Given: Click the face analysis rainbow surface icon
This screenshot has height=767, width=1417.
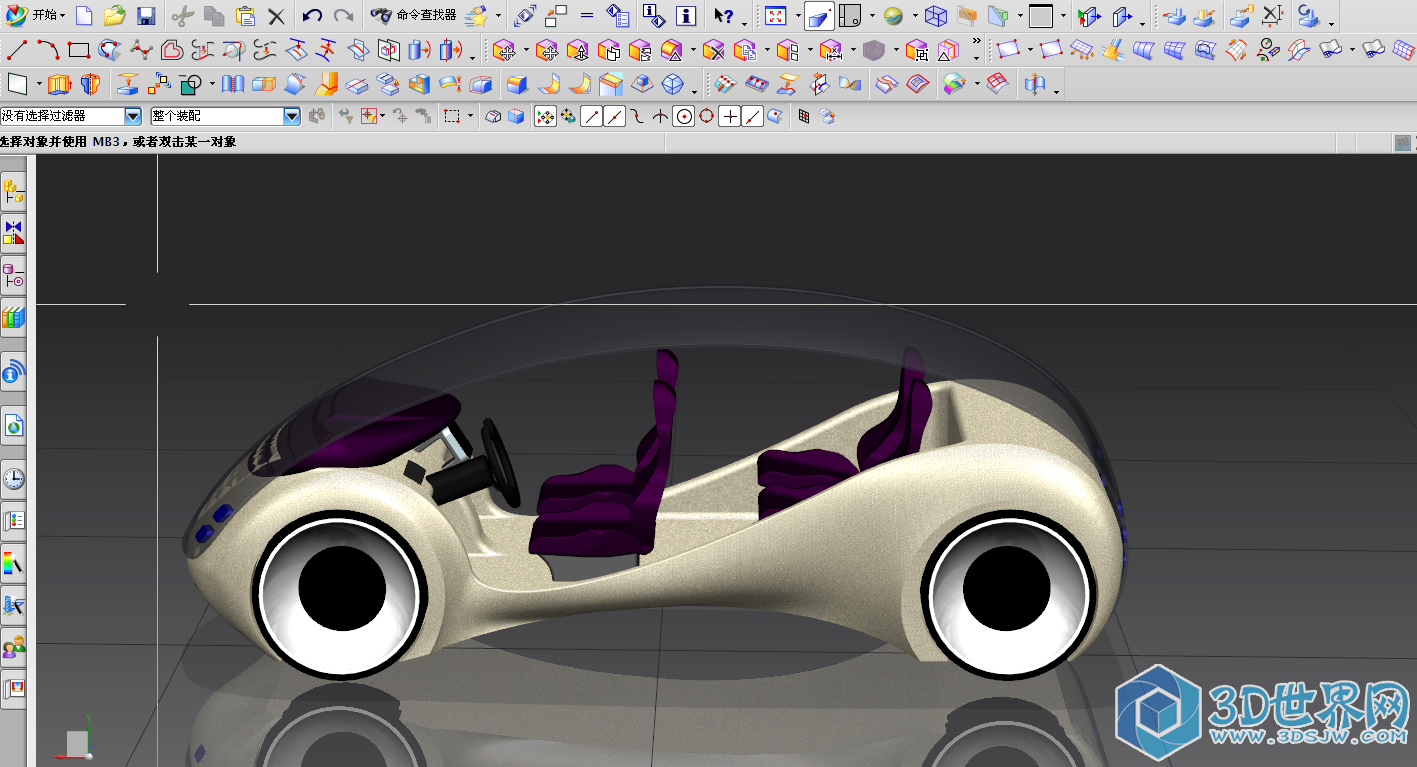Looking at the screenshot, I should 956,85.
